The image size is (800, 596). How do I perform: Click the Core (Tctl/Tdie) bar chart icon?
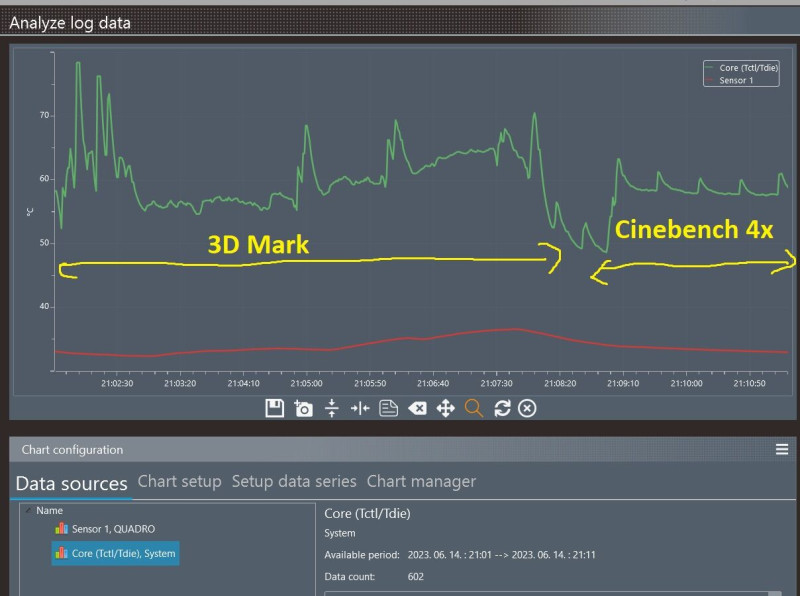click(61, 553)
